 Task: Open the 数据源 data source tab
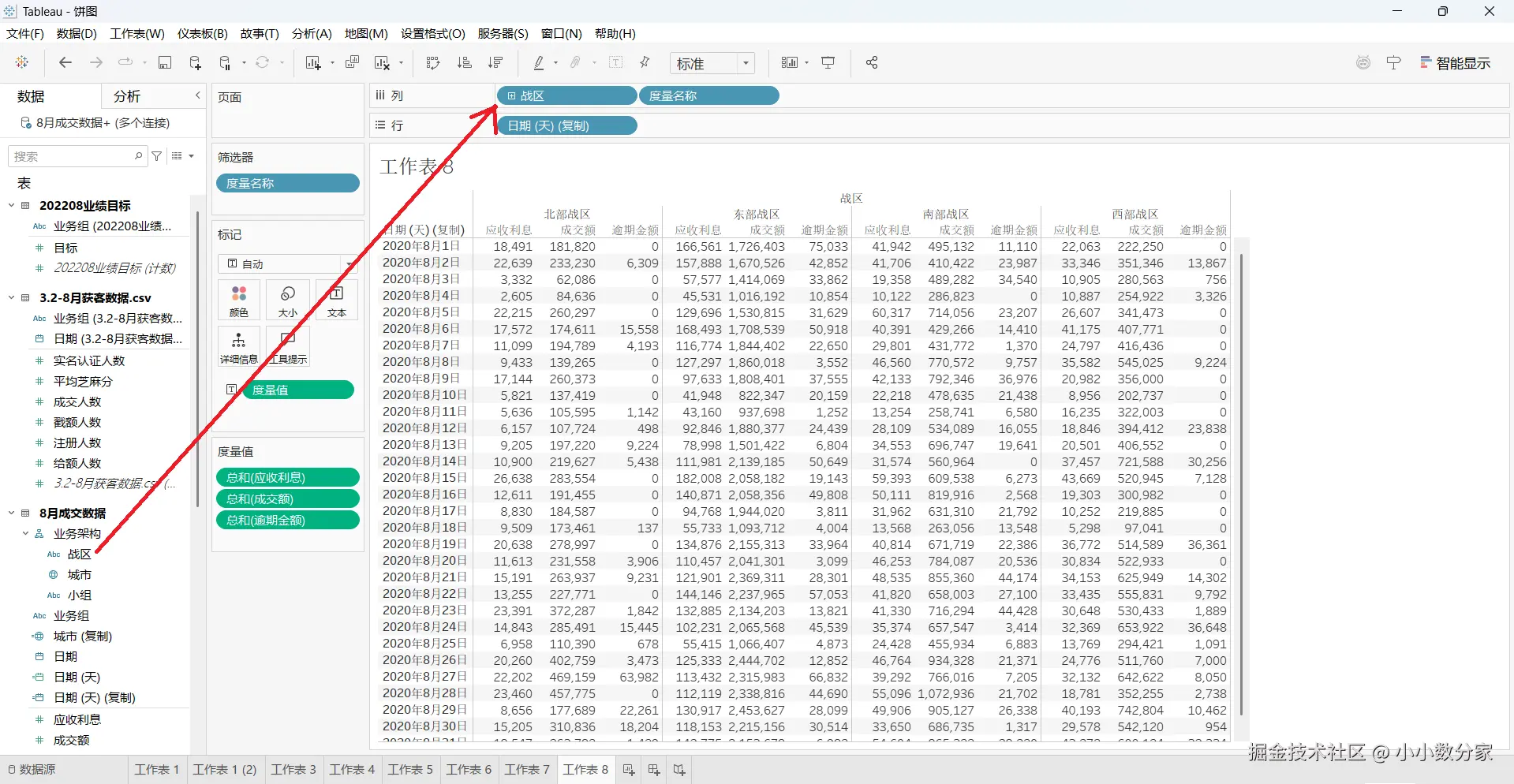pyautogui.click(x=32, y=770)
